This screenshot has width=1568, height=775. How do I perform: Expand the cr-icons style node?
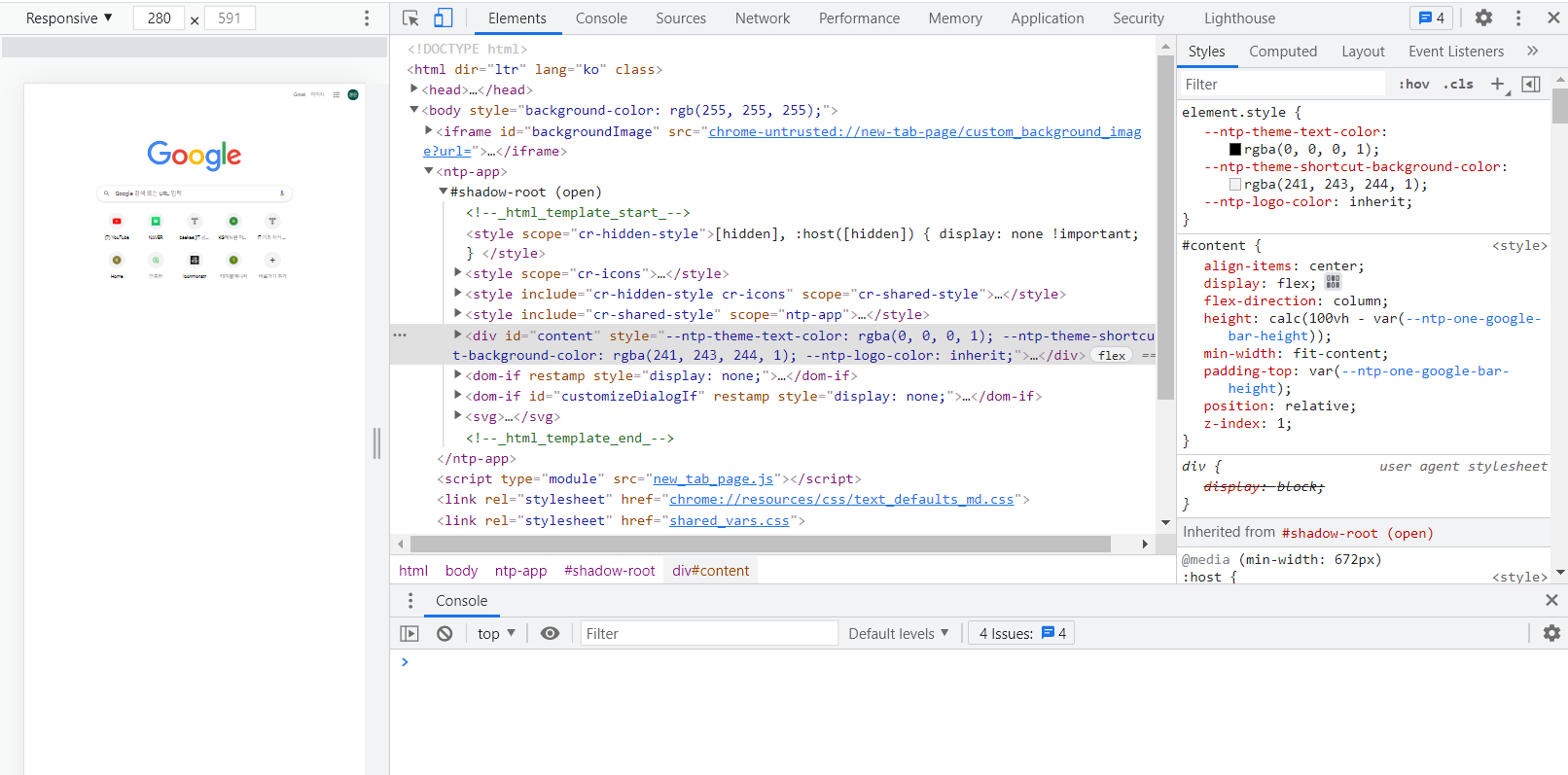click(x=457, y=273)
